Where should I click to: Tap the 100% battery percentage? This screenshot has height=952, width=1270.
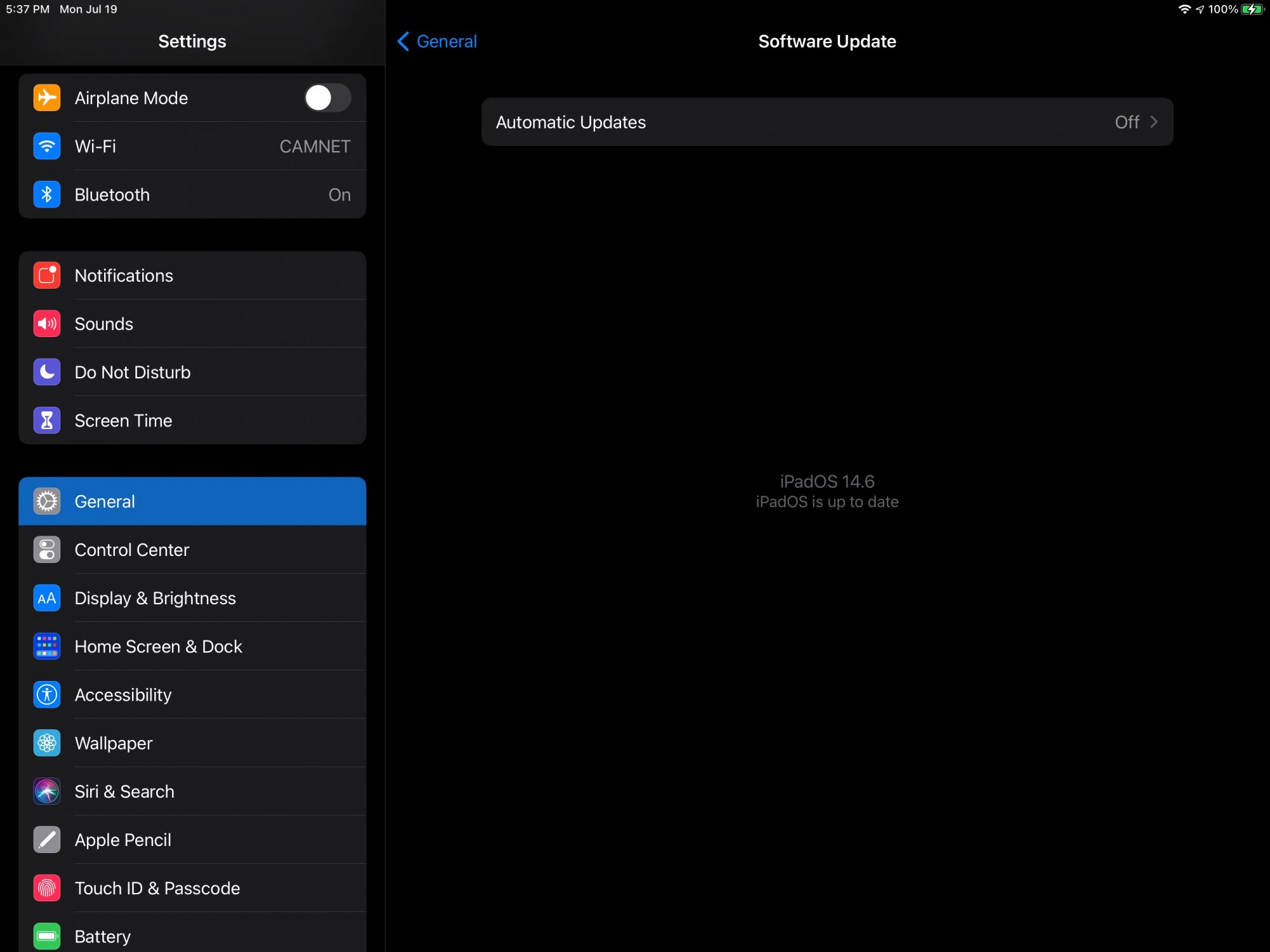[1223, 9]
